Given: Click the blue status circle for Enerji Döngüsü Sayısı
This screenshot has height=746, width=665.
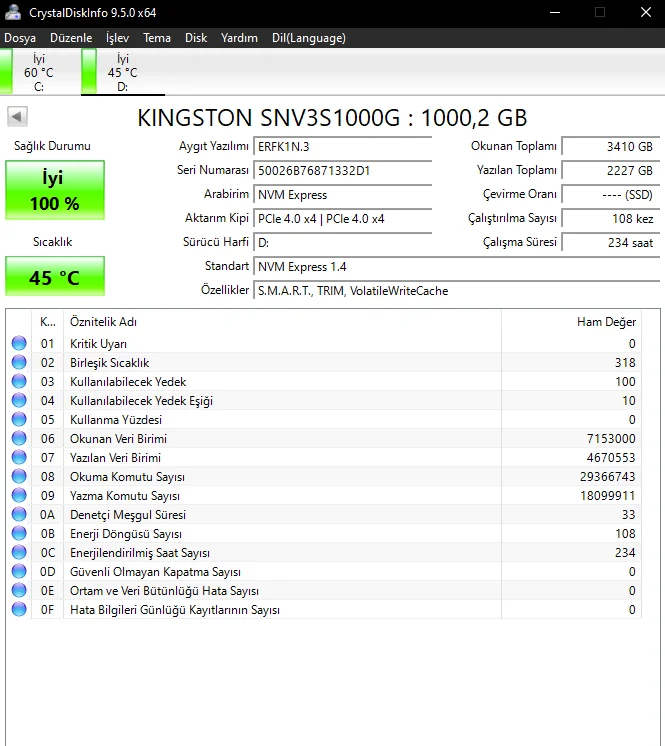Looking at the screenshot, I should point(19,533).
